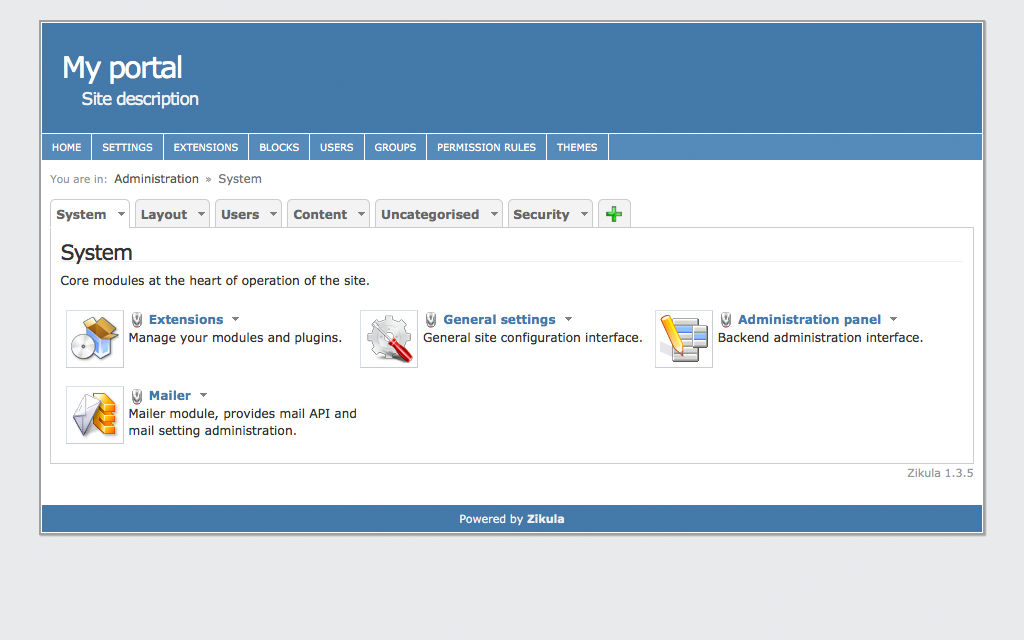Click the General settings gear icon
Image resolution: width=1024 pixels, height=640 pixels.
[x=389, y=339]
